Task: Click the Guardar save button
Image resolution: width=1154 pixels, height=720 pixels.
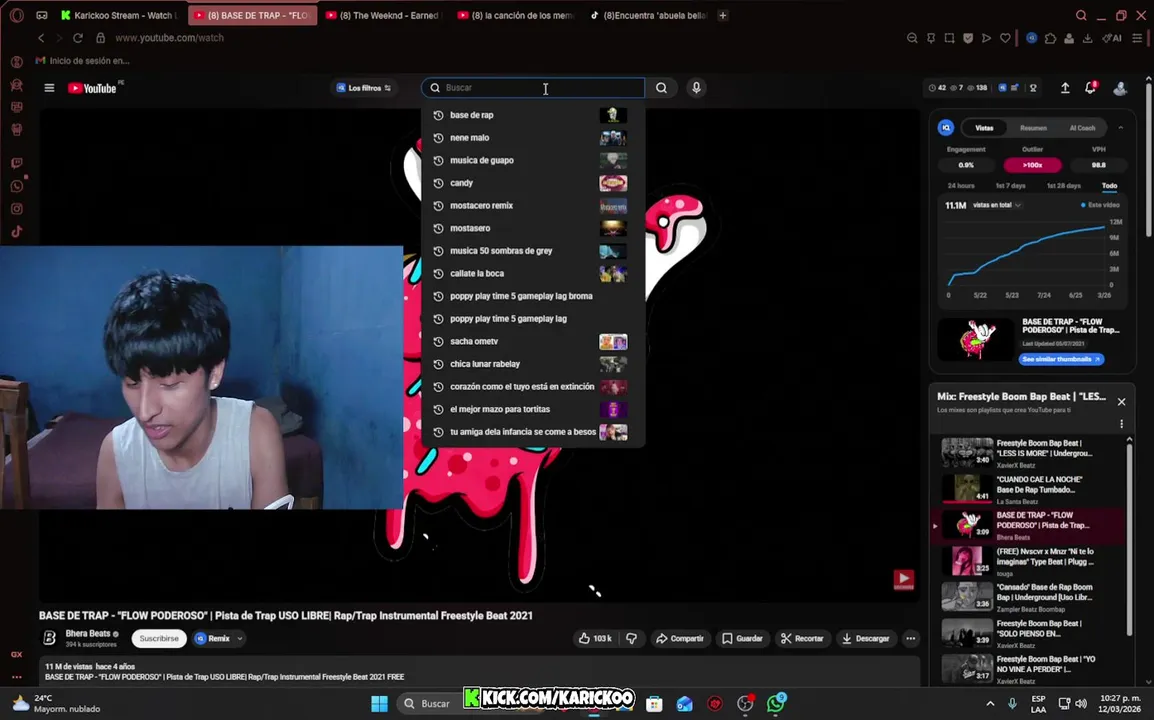Action: [742, 638]
